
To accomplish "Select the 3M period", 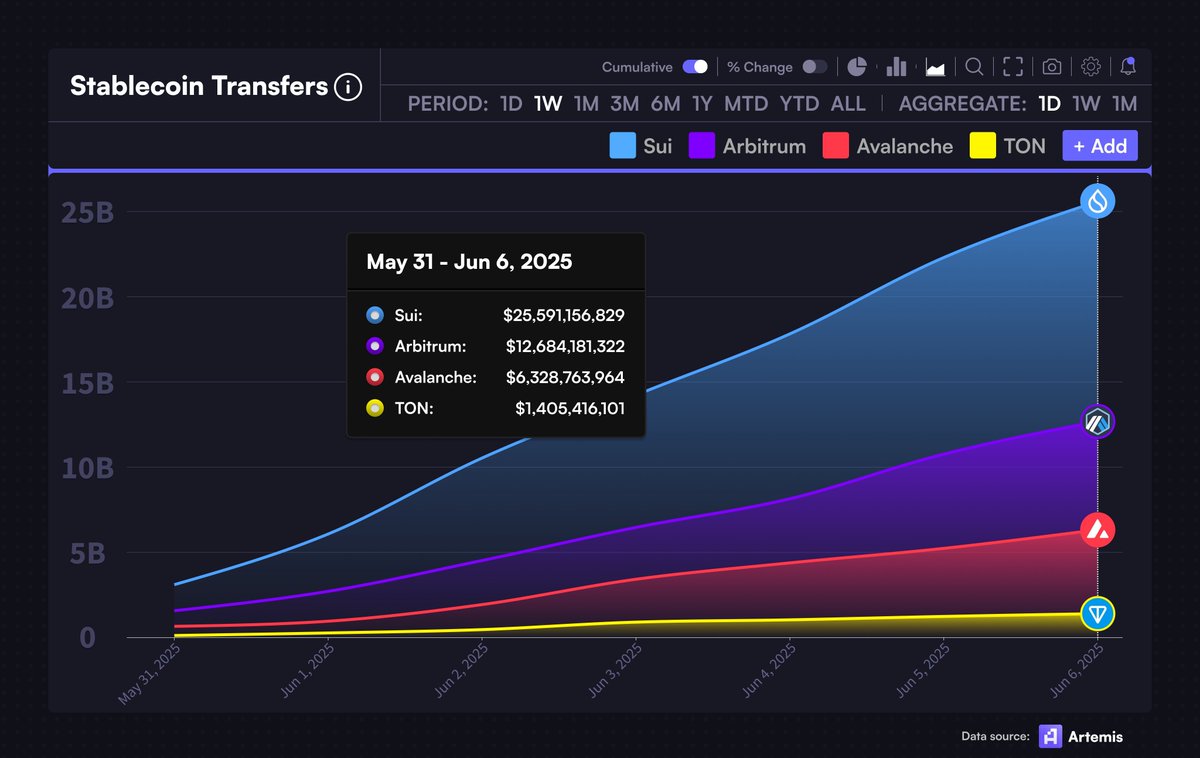I will (624, 104).
